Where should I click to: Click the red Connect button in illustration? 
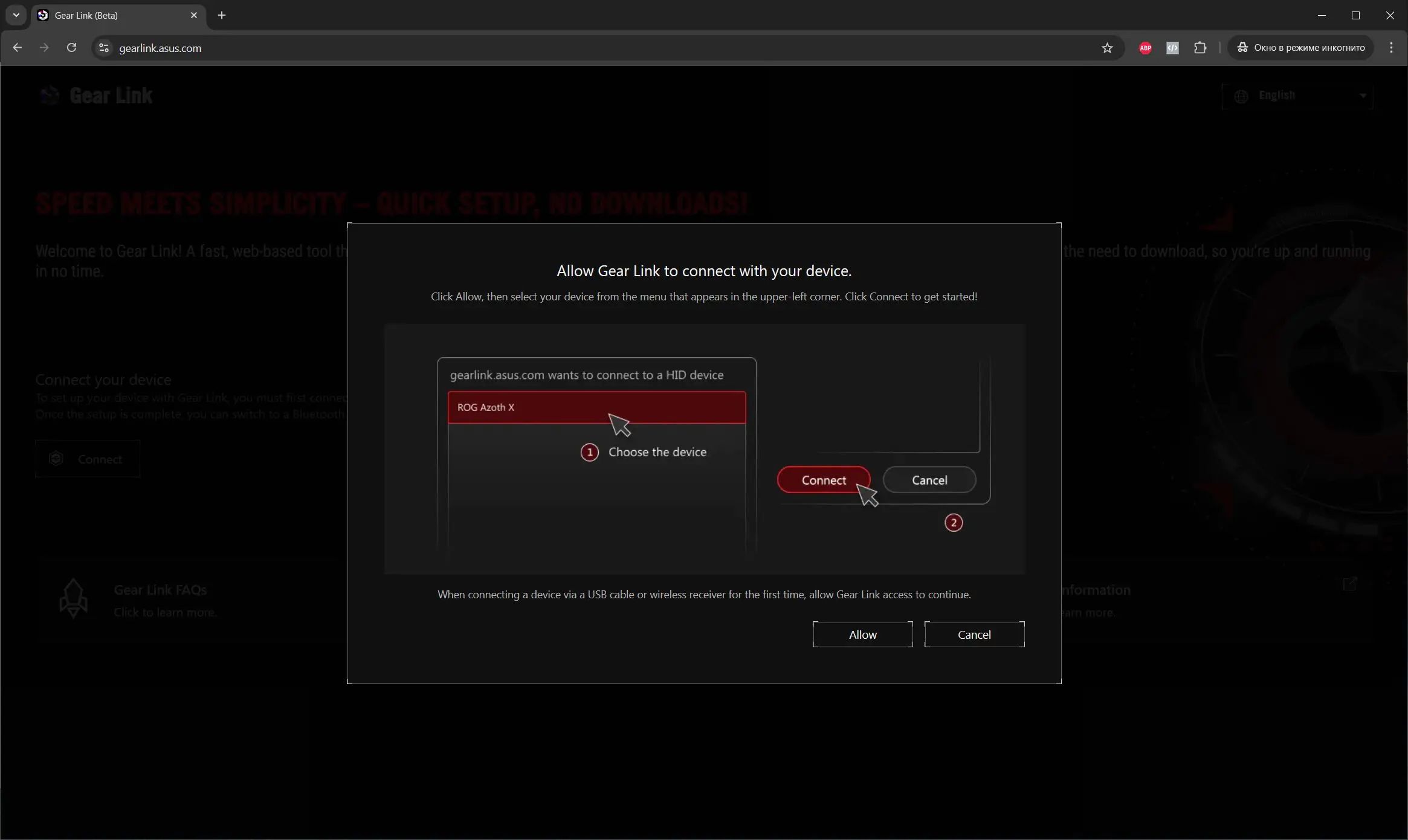coord(823,480)
